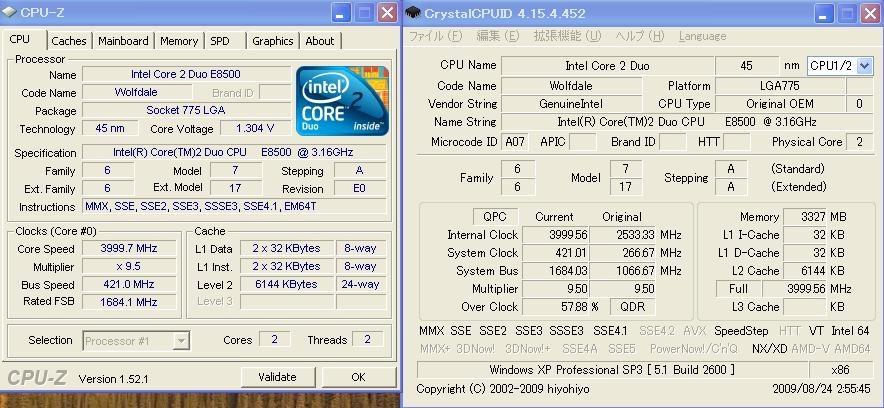Open the About tab in CPU-Z
This screenshot has width=884, height=408.
(x=320, y=41)
